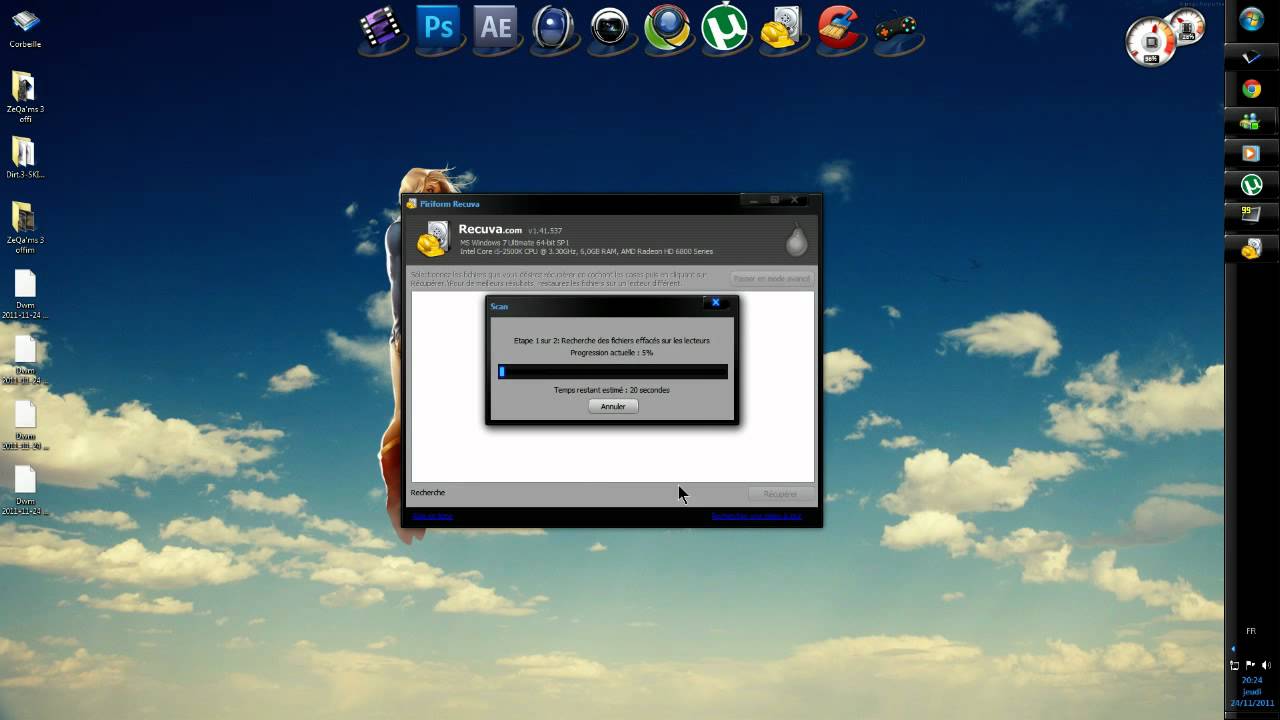Image resolution: width=1280 pixels, height=720 pixels.
Task: Click the Recherche status text in Recuva
Action: (x=428, y=493)
